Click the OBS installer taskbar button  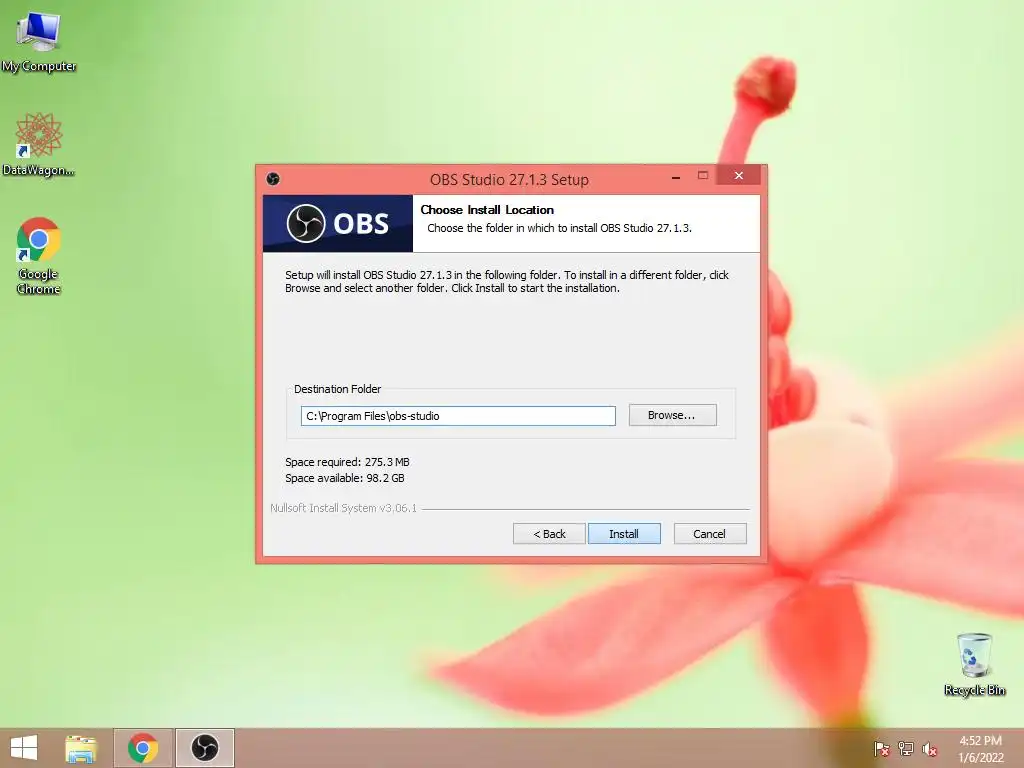pyautogui.click(x=204, y=748)
